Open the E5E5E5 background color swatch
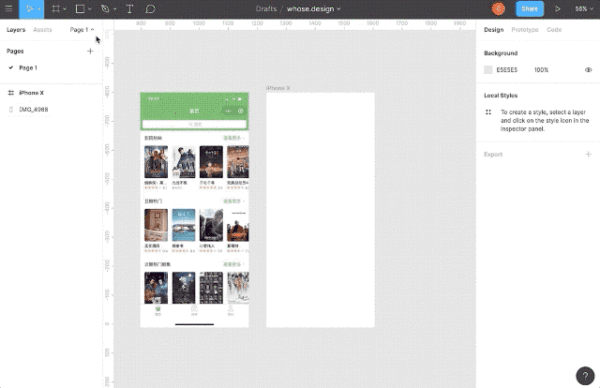This screenshot has height=388, width=600. (488, 70)
